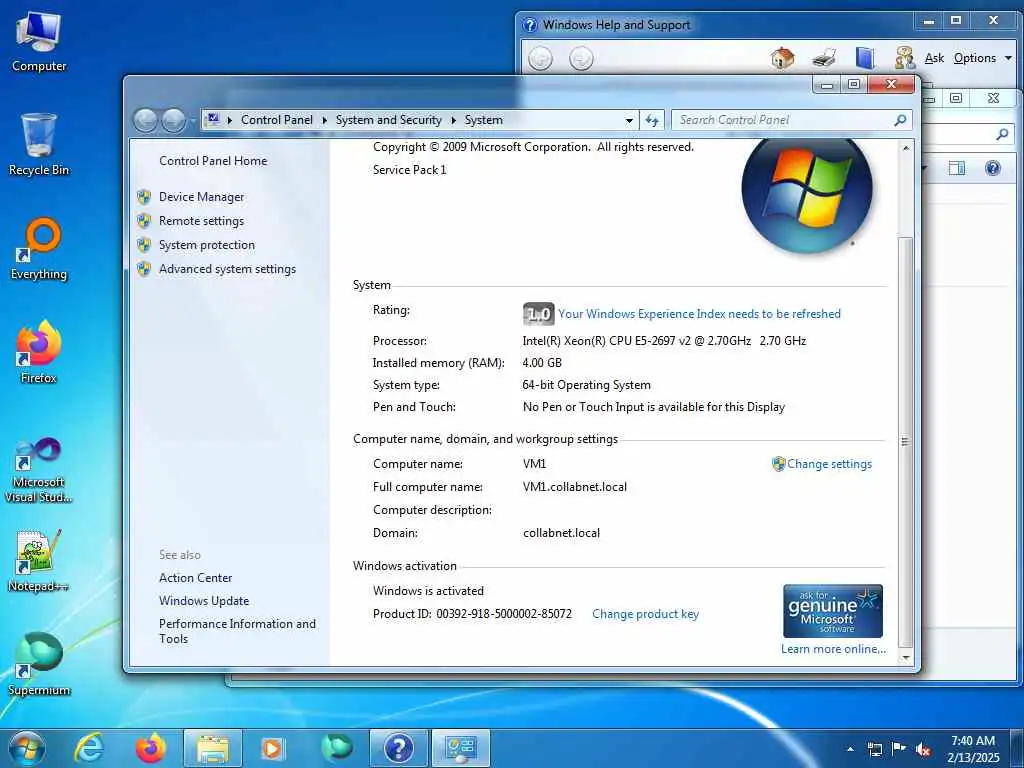This screenshot has width=1024, height=768.
Task: Click the scrollbar up arrow in System window
Action: pos(905,148)
